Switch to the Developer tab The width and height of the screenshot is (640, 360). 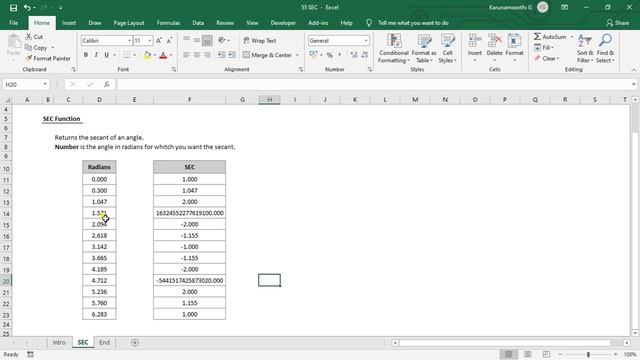pos(283,23)
